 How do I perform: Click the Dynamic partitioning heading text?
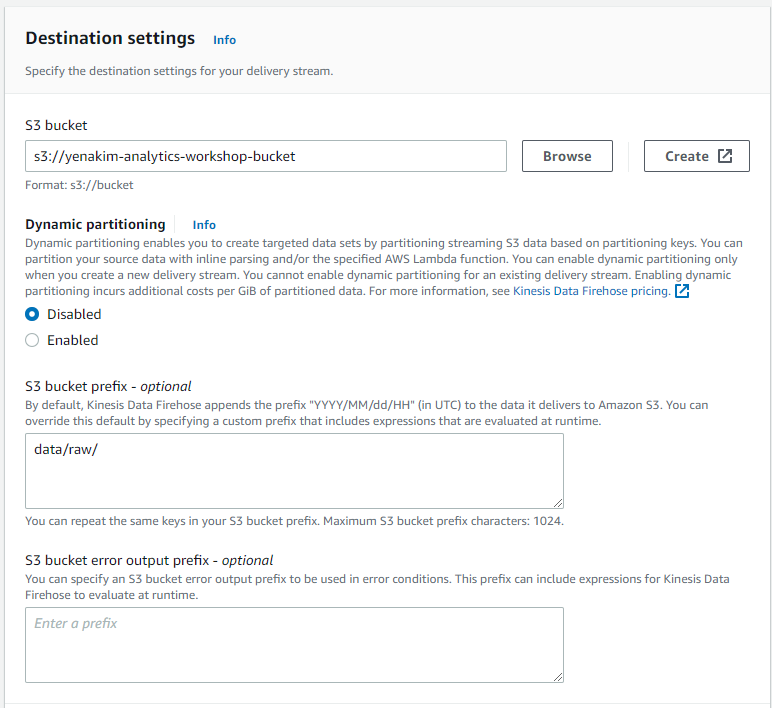click(x=95, y=225)
